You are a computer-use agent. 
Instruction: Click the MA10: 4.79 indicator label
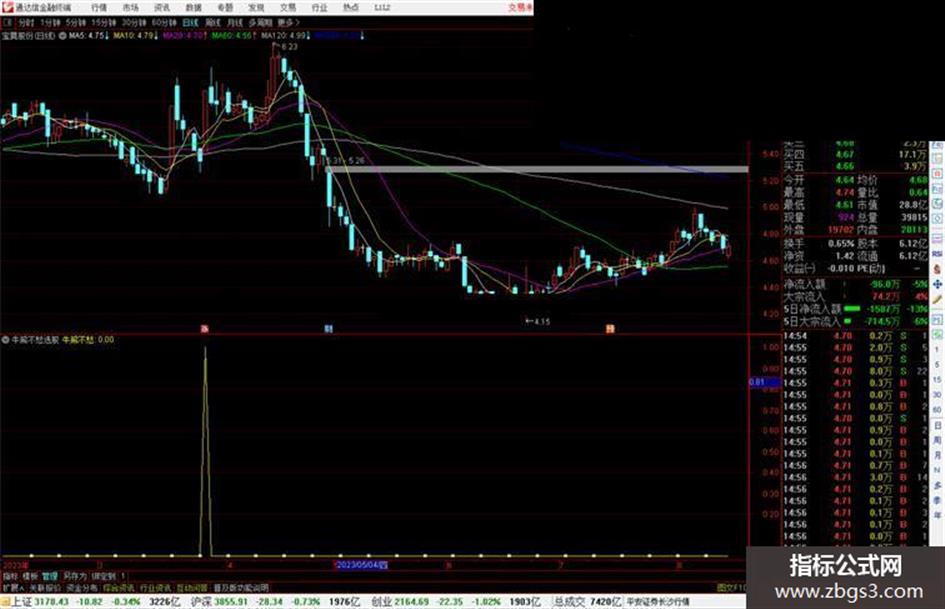pyautogui.click(x=135, y=36)
